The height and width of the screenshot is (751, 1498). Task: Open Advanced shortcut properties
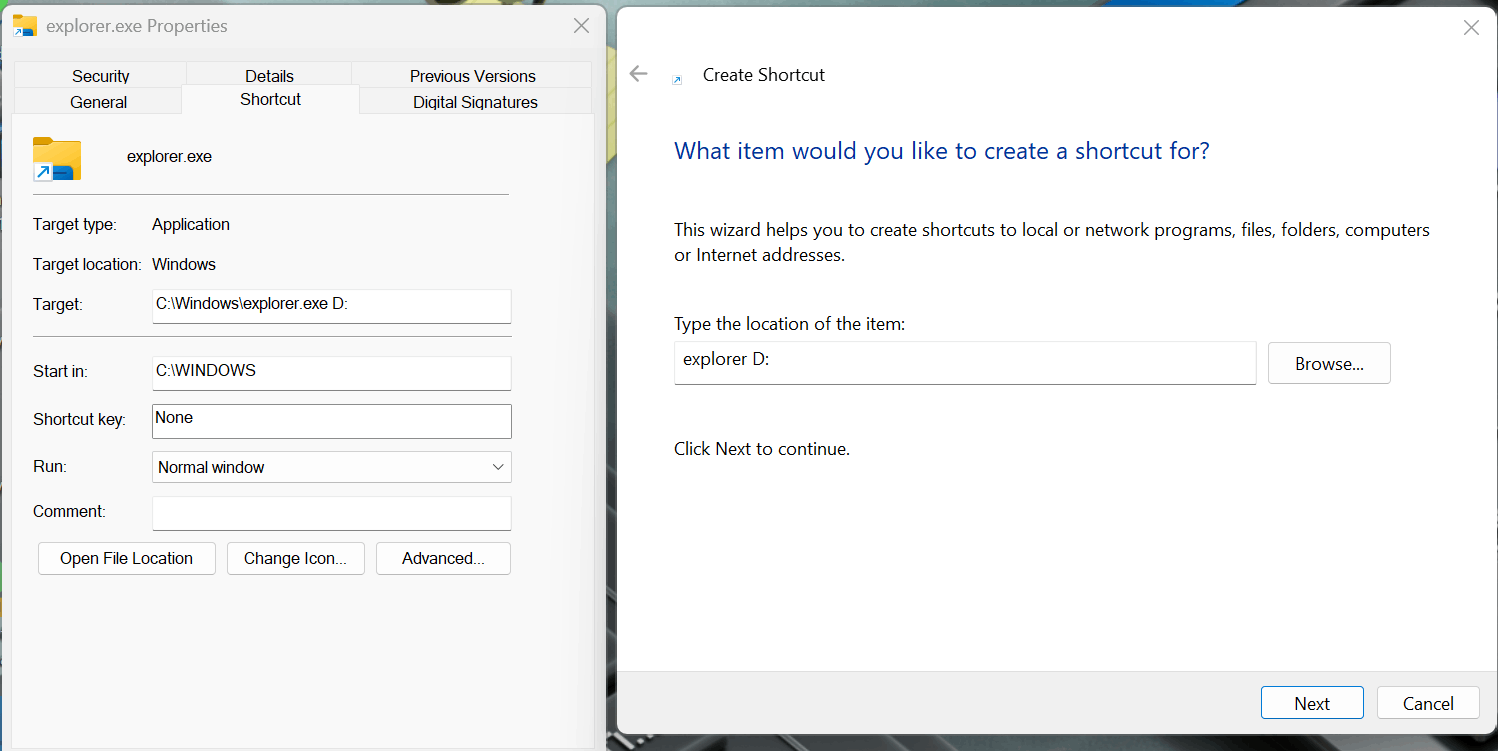click(443, 558)
